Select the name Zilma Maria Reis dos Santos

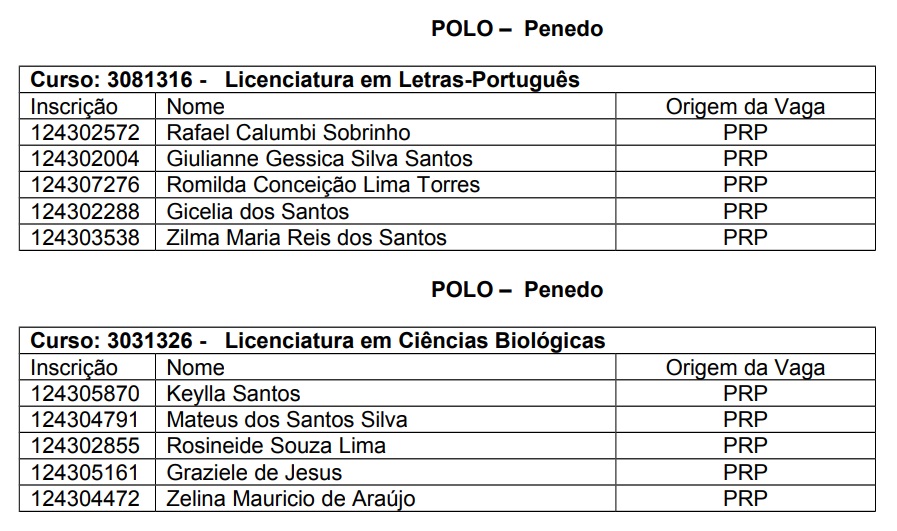pos(306,238)
